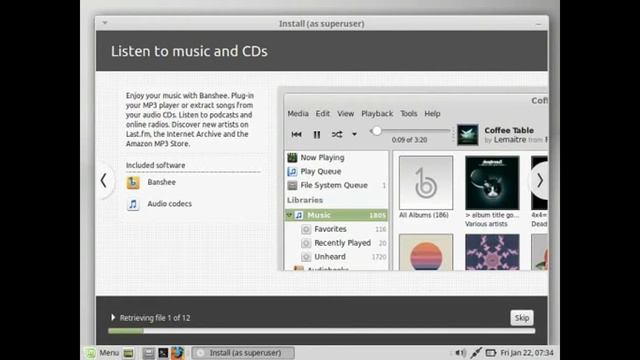Go to the previous slide with left arrow
This screenshot has height=360, width=640.
(104, 180)
